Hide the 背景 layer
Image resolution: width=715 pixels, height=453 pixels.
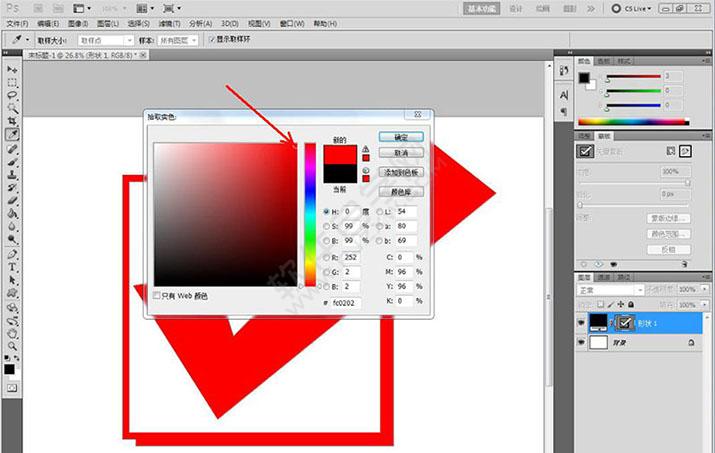[x=581, y=342]
